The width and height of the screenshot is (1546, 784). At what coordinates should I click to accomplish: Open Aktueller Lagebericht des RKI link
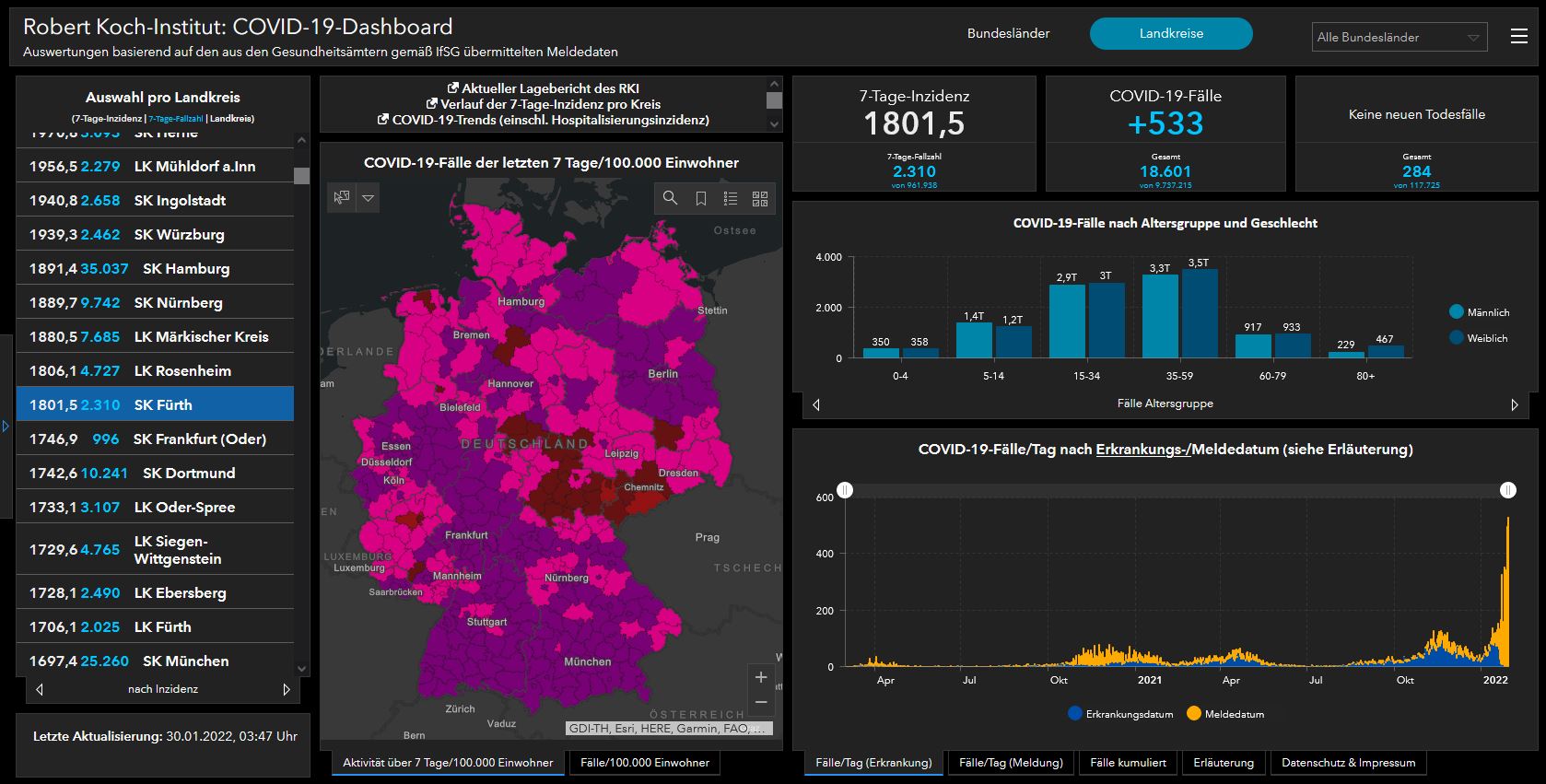point(550,88)
